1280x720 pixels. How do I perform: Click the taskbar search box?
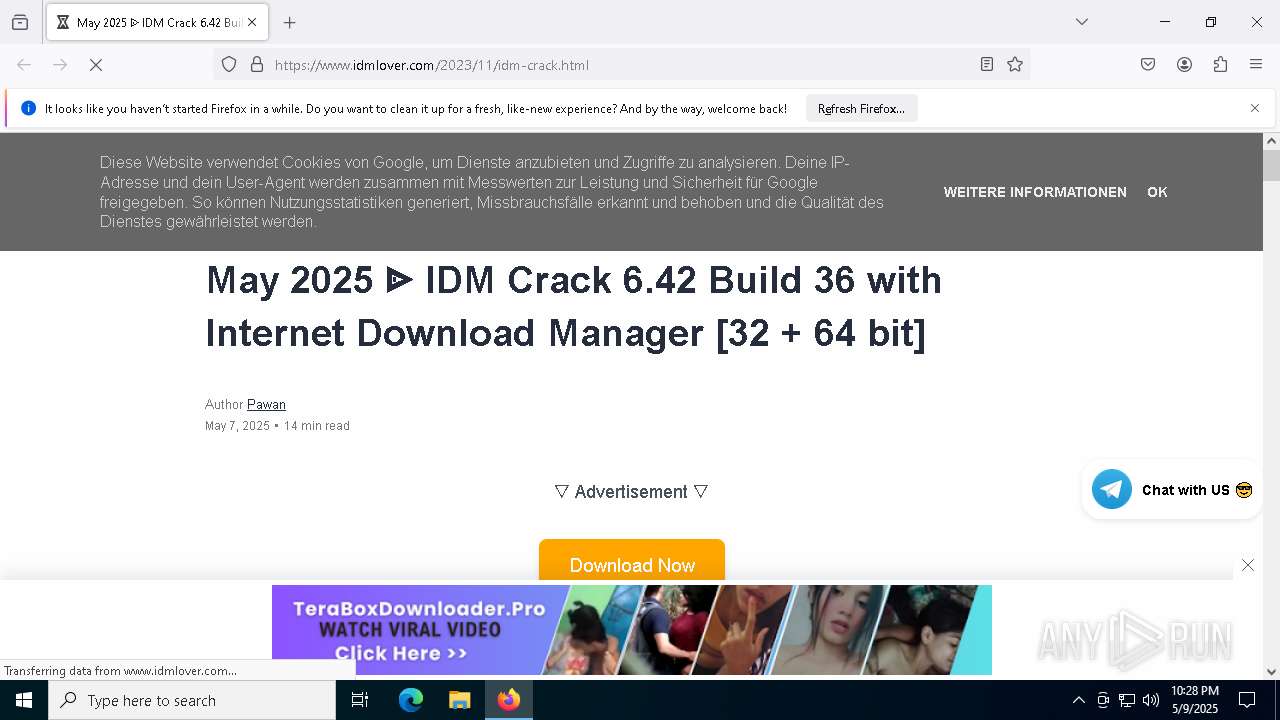coord(192,700)
